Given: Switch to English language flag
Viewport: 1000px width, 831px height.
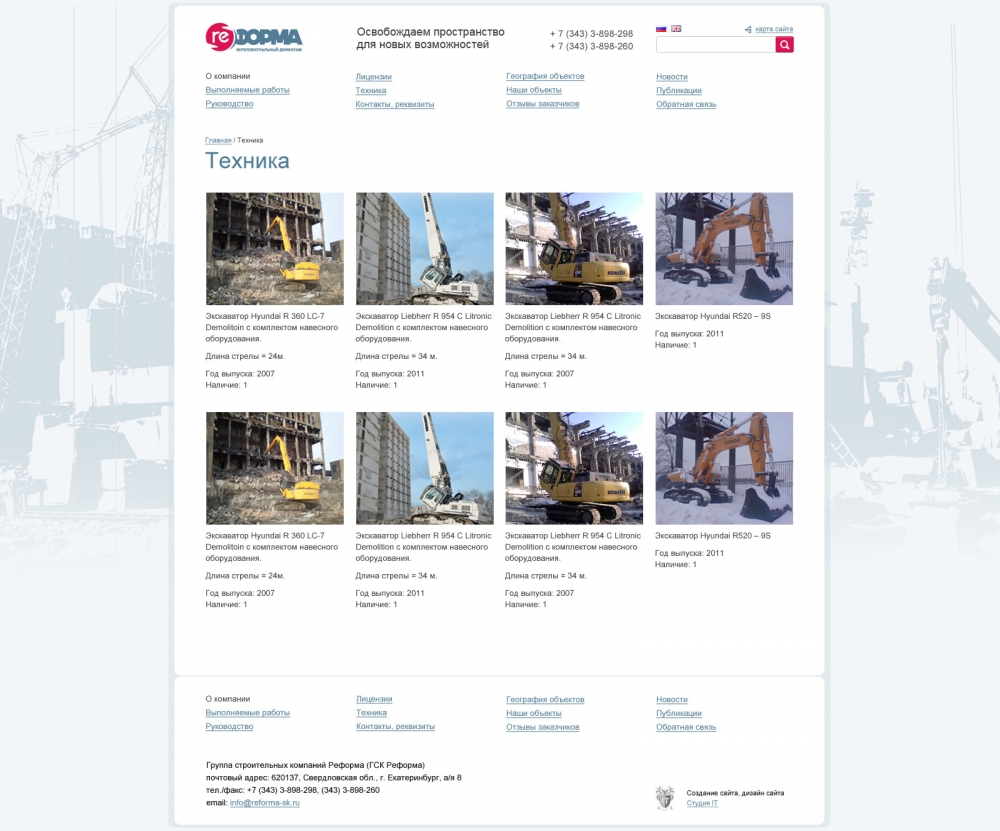Looking at the screenshot, I should pos(676,29).
